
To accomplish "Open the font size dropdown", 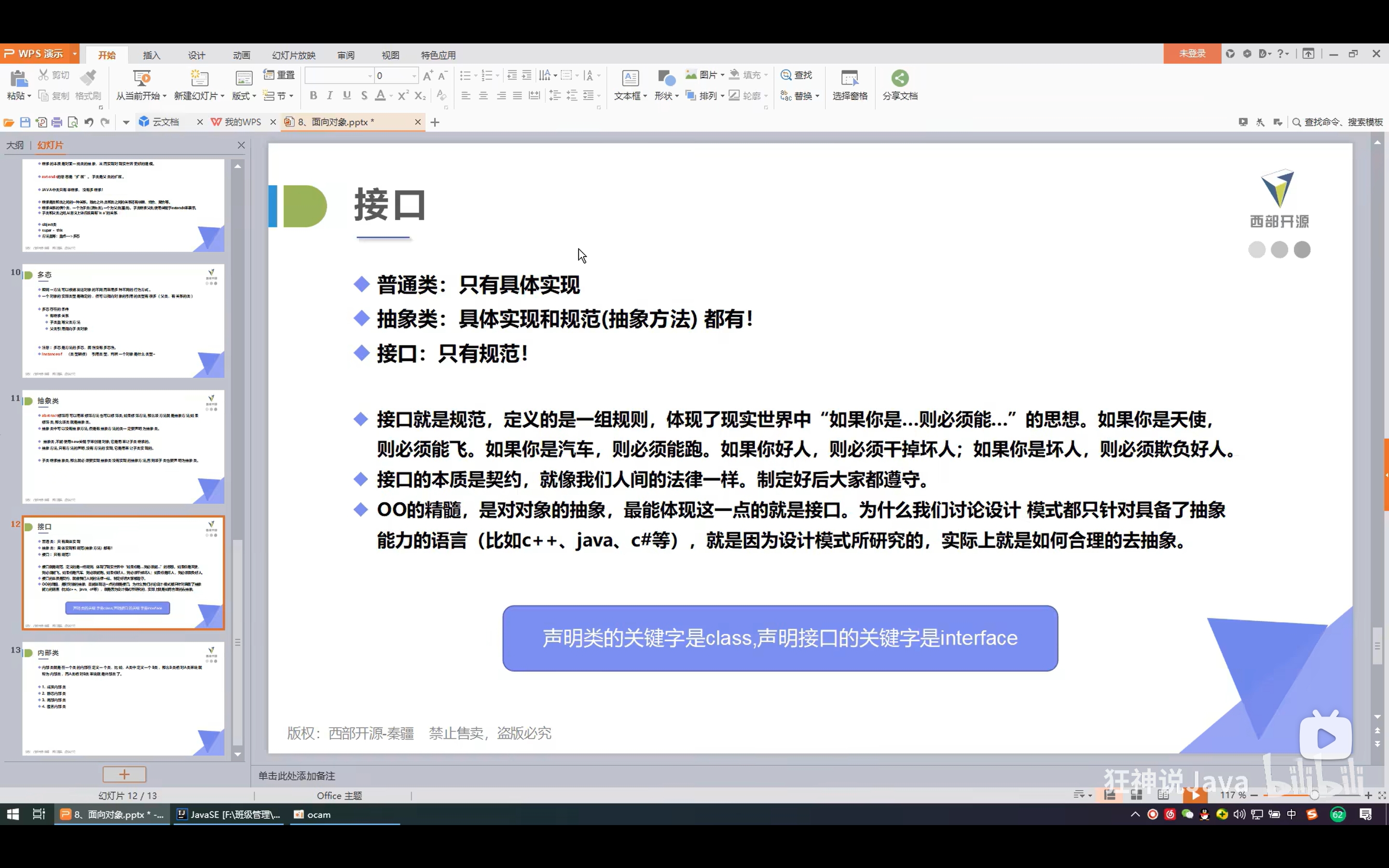I will 414,76.
